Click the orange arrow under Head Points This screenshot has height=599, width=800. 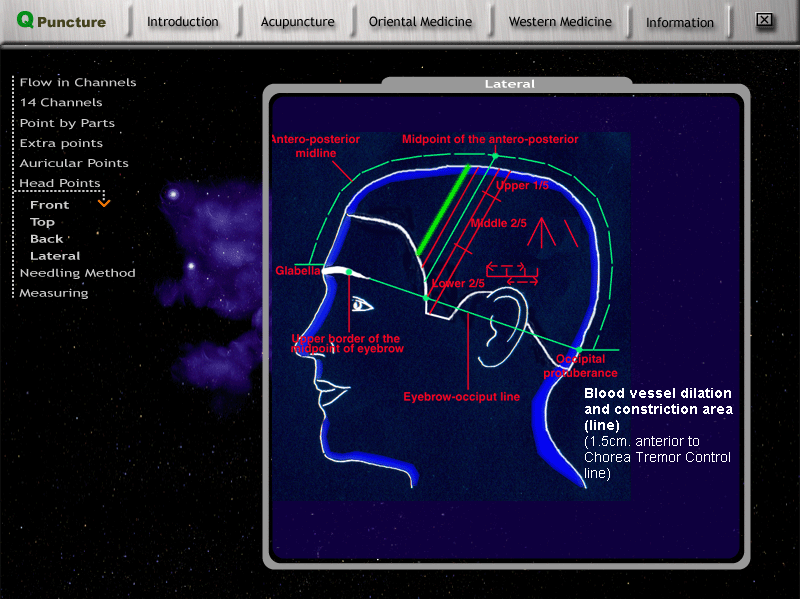coord(104,203)
